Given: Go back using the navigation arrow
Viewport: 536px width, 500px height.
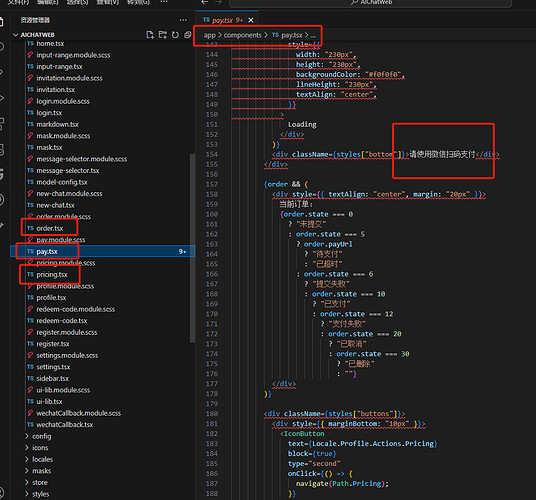Looking at the screenshot, I should 204,2.
